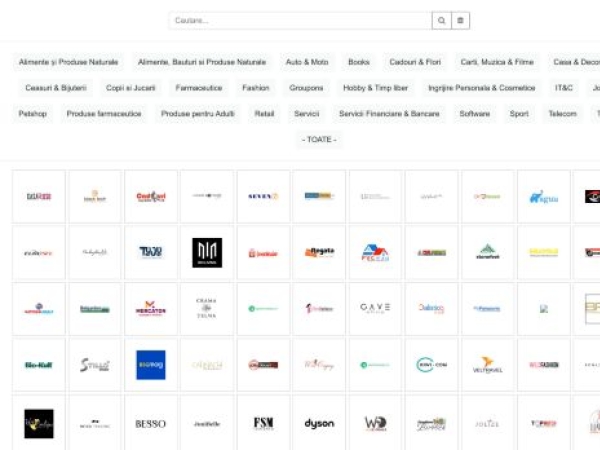Choose the IT&C filter
Screen dimensions: 600x450
(564, 88)
